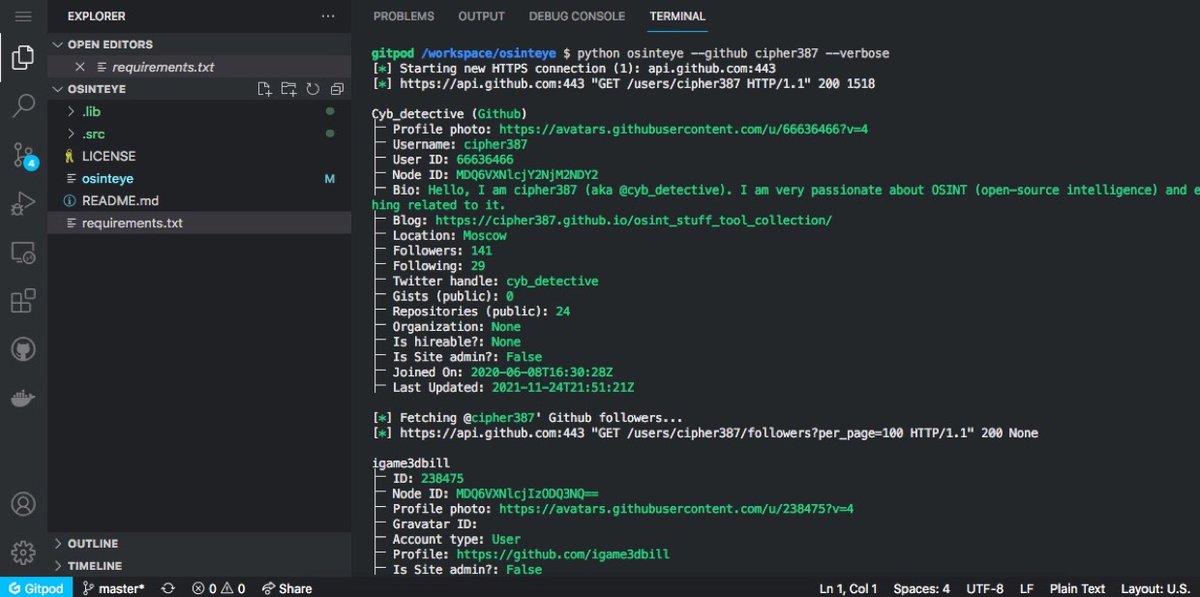Open Explorer more actions ellipsis

[328, 17]
